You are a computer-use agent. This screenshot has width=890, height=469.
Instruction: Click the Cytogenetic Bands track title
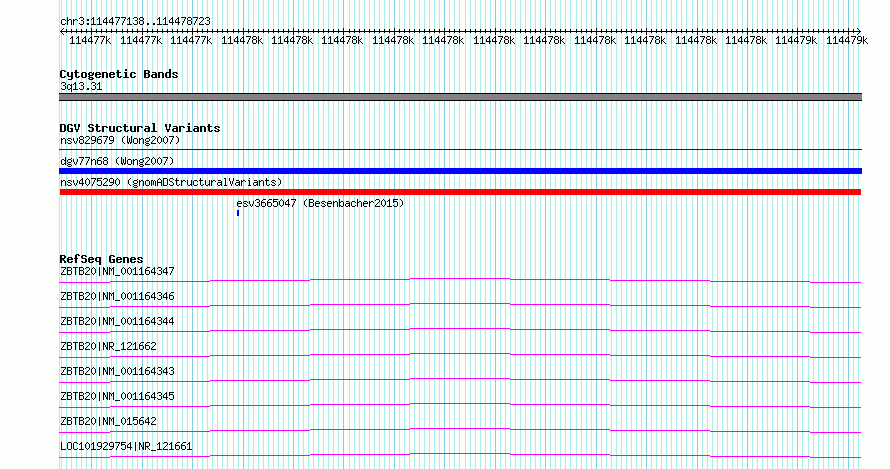click(x=119, y=74)
